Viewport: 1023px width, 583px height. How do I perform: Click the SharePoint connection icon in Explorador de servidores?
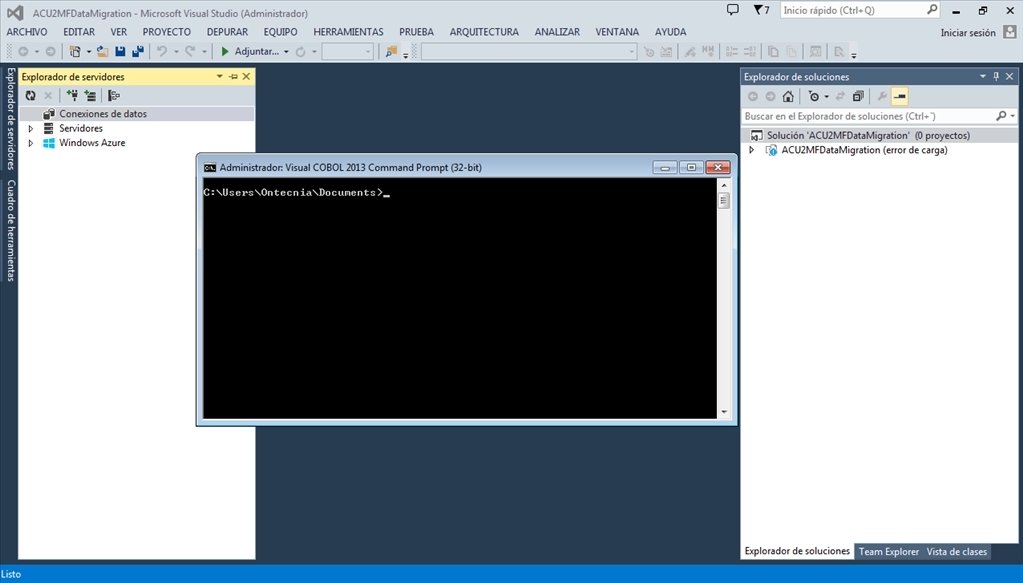(114, 96)
